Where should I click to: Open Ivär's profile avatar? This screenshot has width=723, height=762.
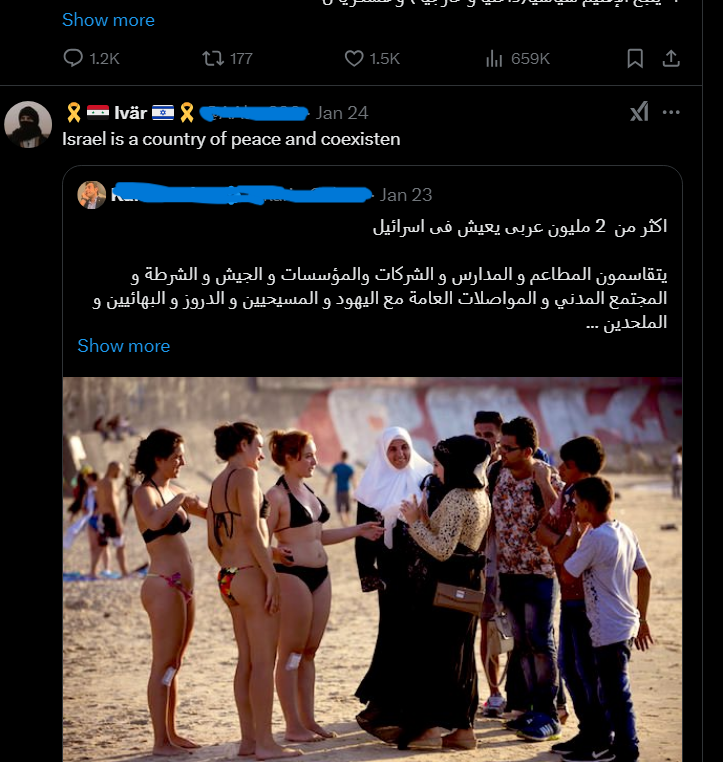point(28,124)
